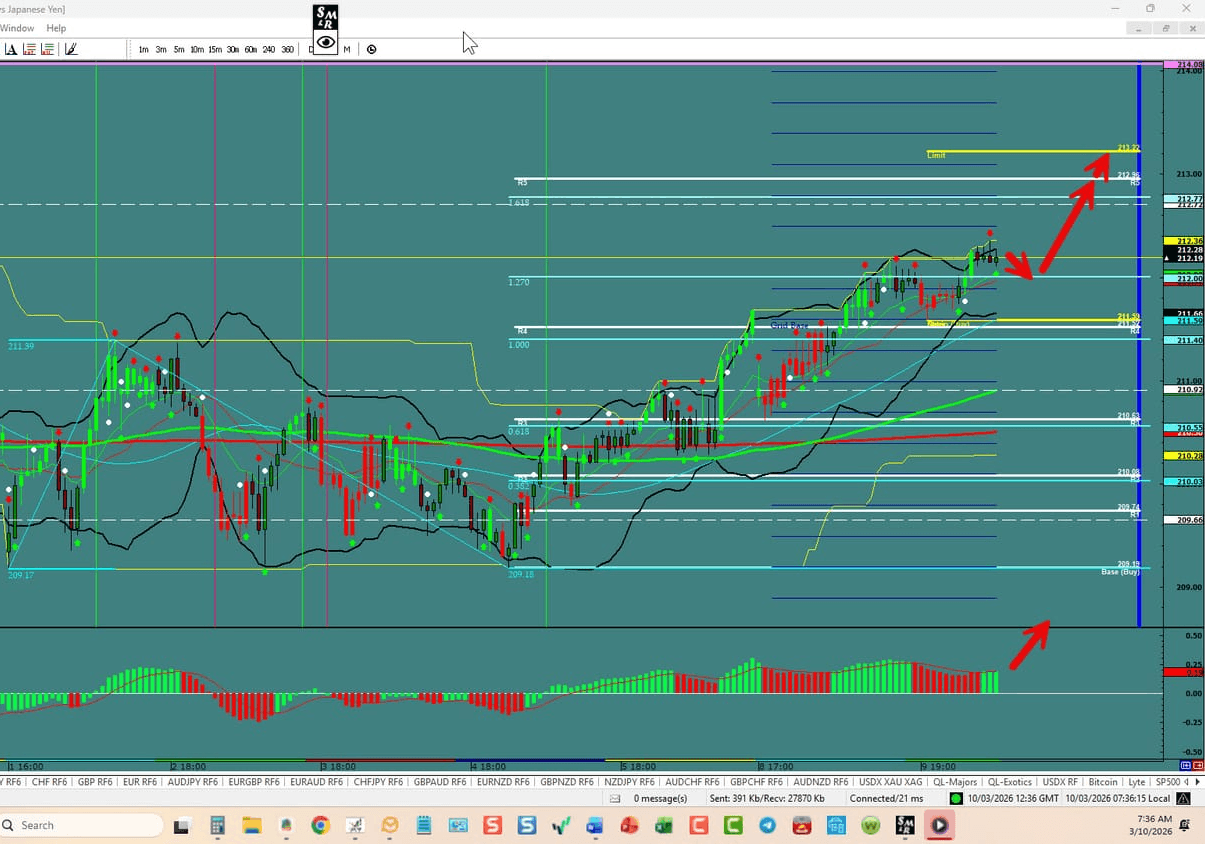This screenshot has height=844, width=1205.
Task: Switch to the monthly M timeframe
Action: (346, 48)
